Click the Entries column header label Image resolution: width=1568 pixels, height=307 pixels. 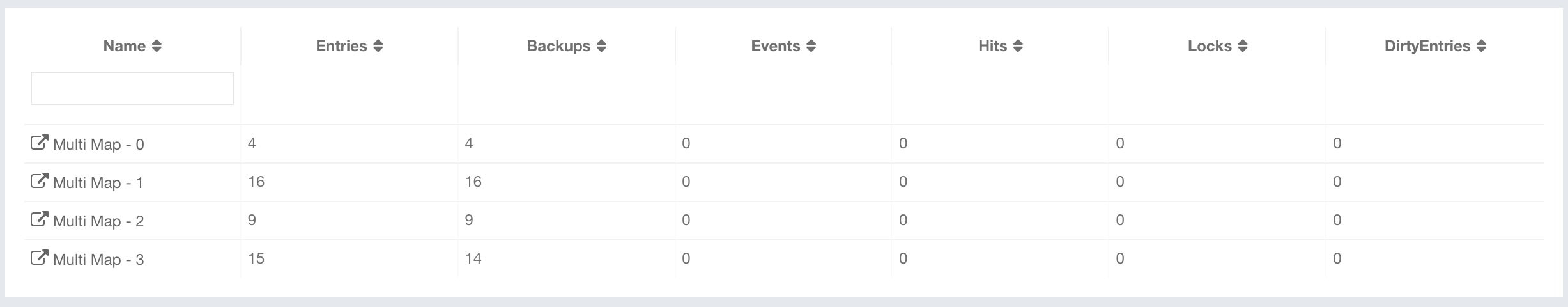point(341,46)
